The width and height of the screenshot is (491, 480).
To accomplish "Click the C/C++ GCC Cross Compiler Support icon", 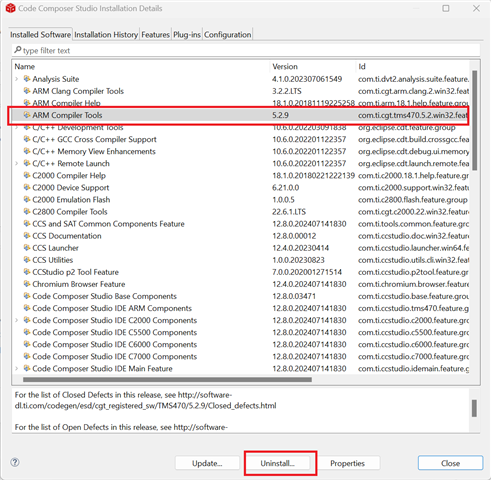I will [27, 139].
